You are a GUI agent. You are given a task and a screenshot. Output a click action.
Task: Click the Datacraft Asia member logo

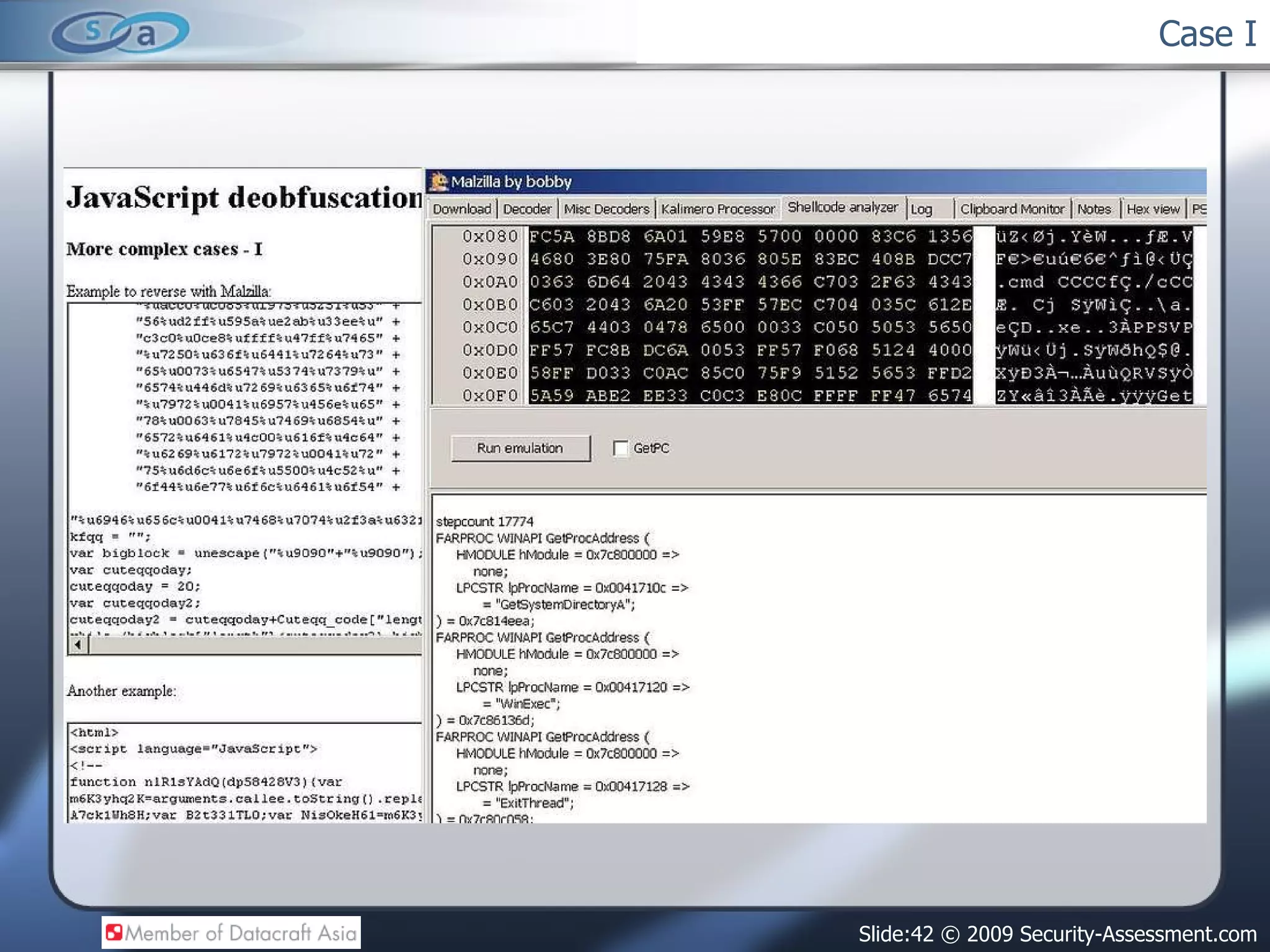pyautogui.click(x=231, y=932)
